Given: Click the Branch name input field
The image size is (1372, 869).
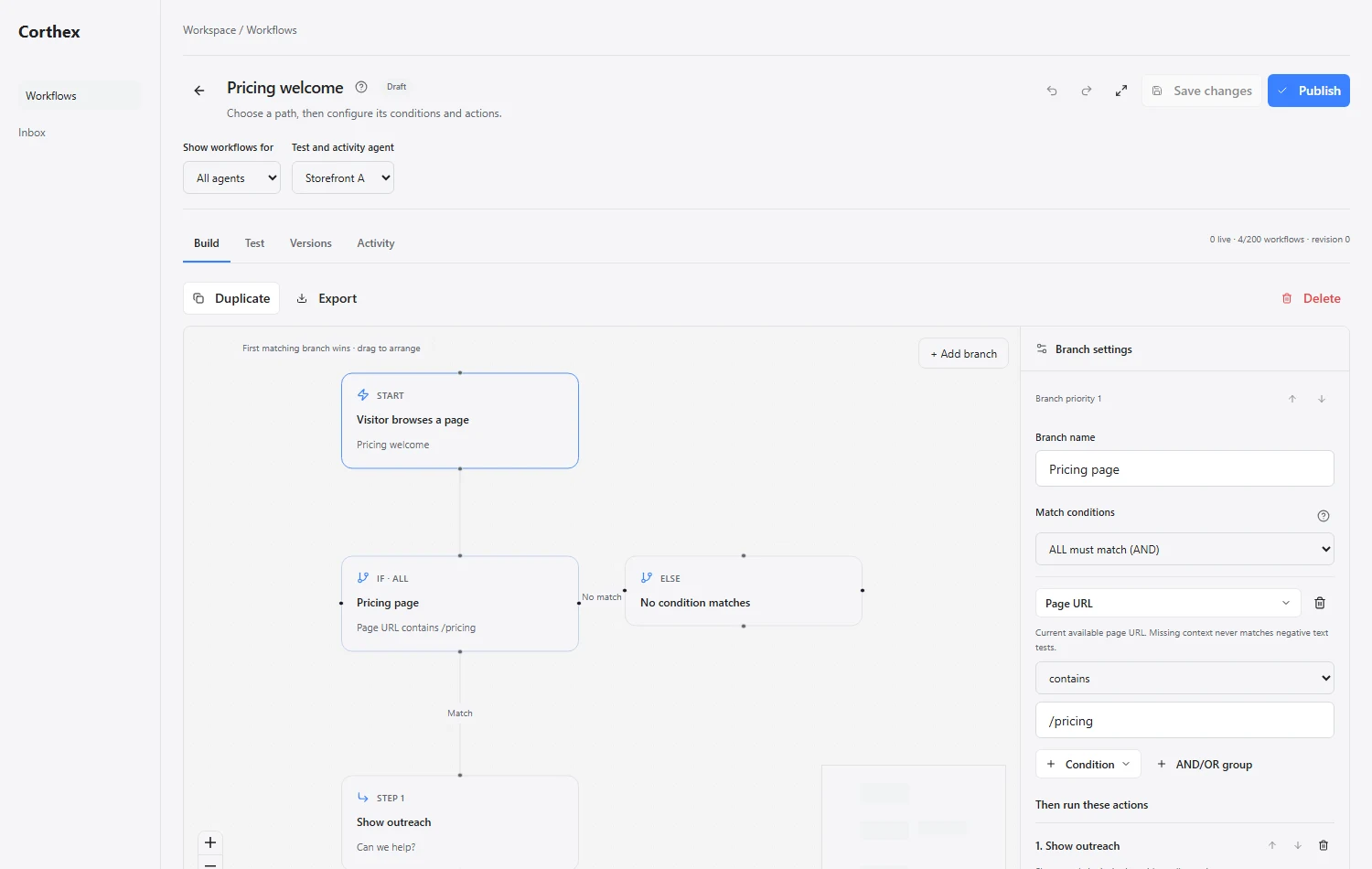Looking at the screenshot, I should (x=1184, y=469).
